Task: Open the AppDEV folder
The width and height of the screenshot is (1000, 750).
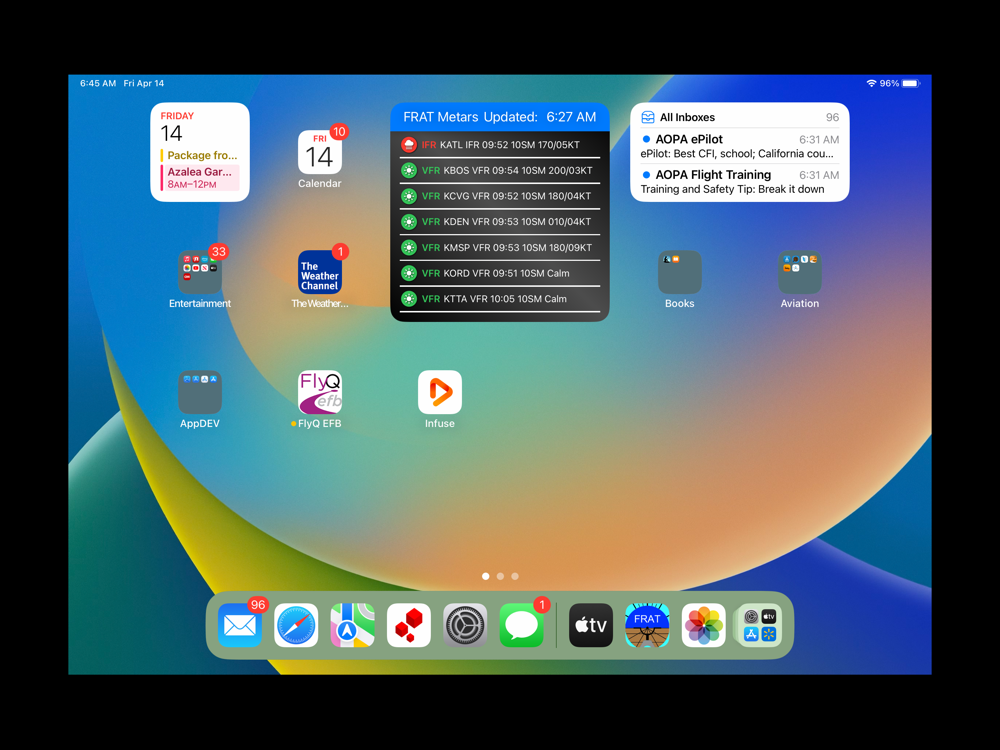Action: pyautogui.click(x=200, y=392)
